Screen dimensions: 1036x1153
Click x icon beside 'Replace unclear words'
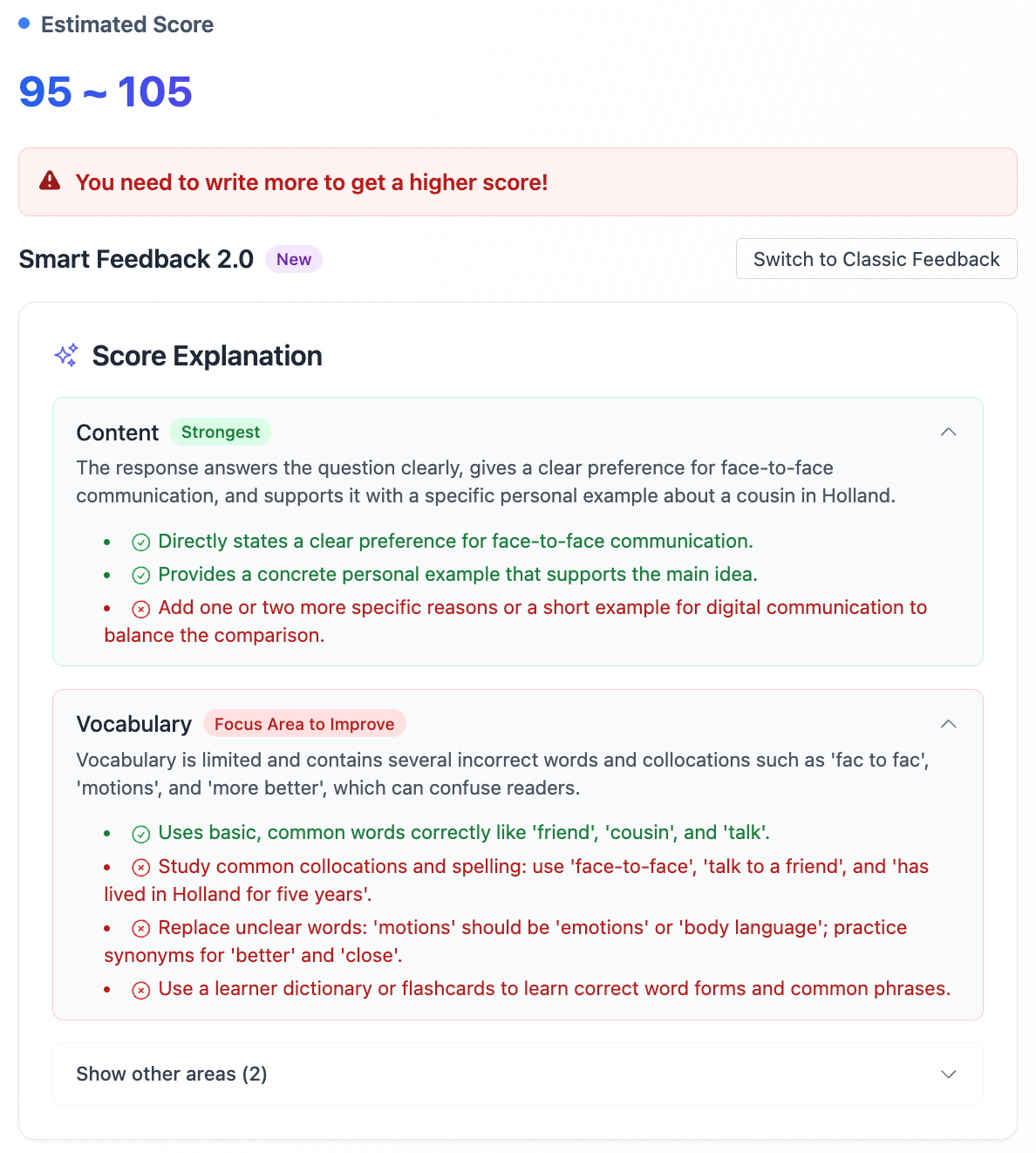pyautogui.click(x=141, y=928)
